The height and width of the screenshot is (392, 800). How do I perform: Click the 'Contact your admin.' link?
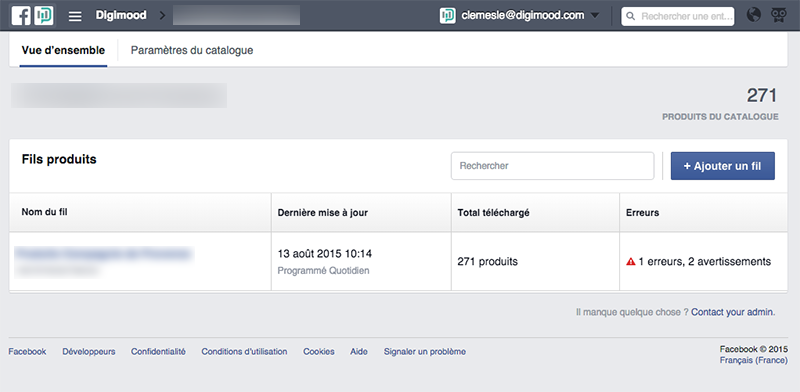(733, 312)
